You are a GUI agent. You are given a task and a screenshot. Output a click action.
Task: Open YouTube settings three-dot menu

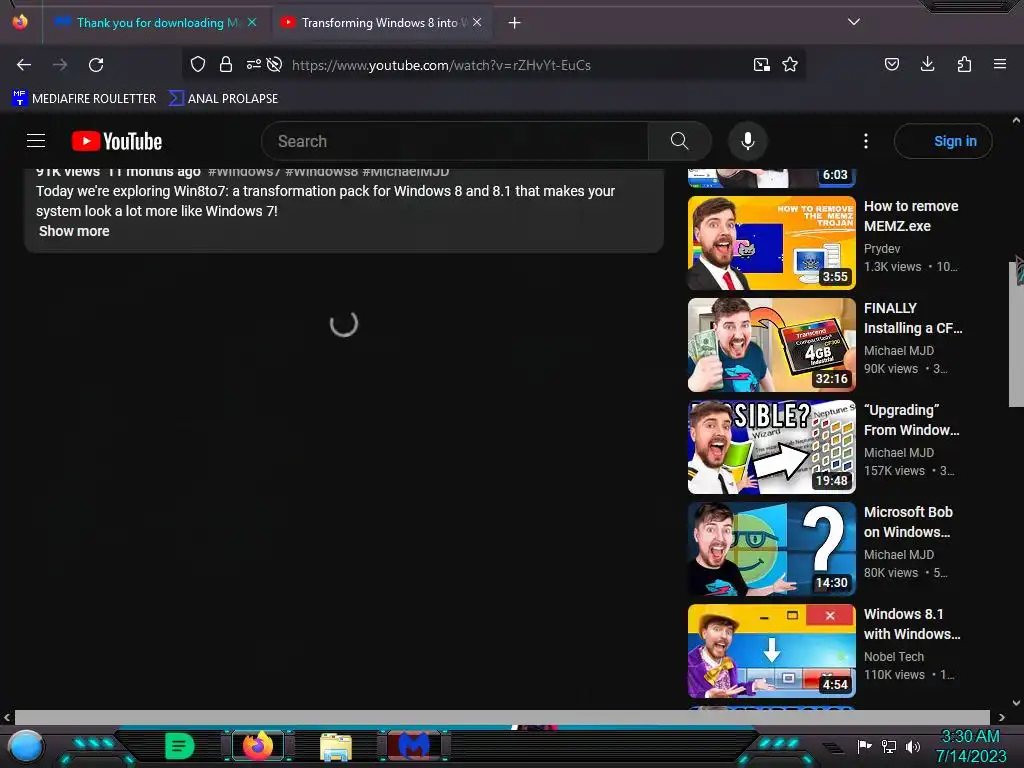click(x=866, y=141)
